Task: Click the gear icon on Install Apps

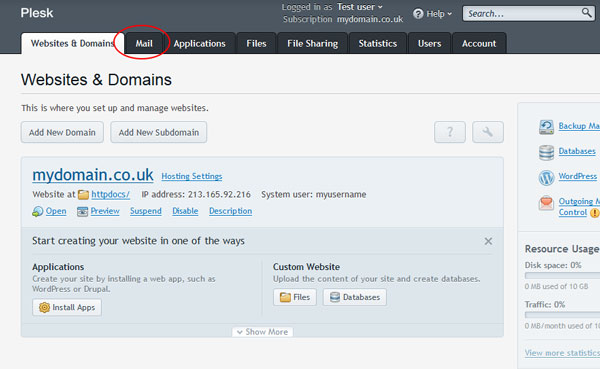Action: (44, 307)
